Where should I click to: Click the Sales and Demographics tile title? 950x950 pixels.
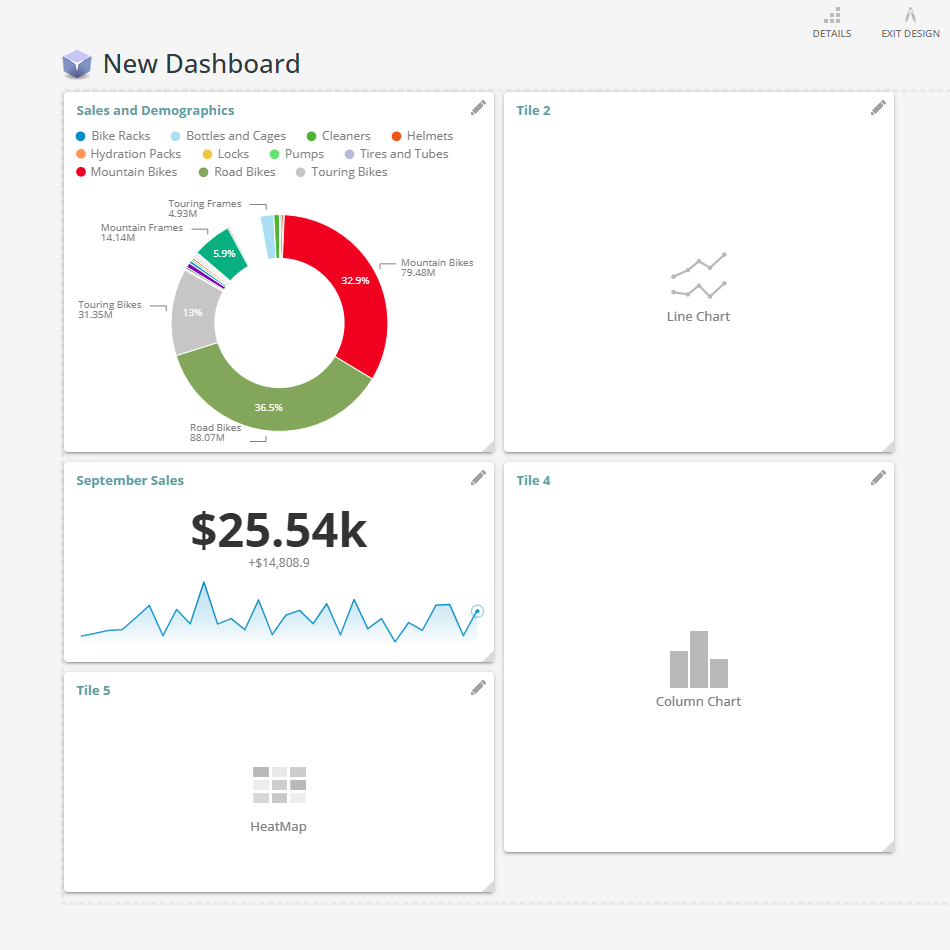point(155,111)
